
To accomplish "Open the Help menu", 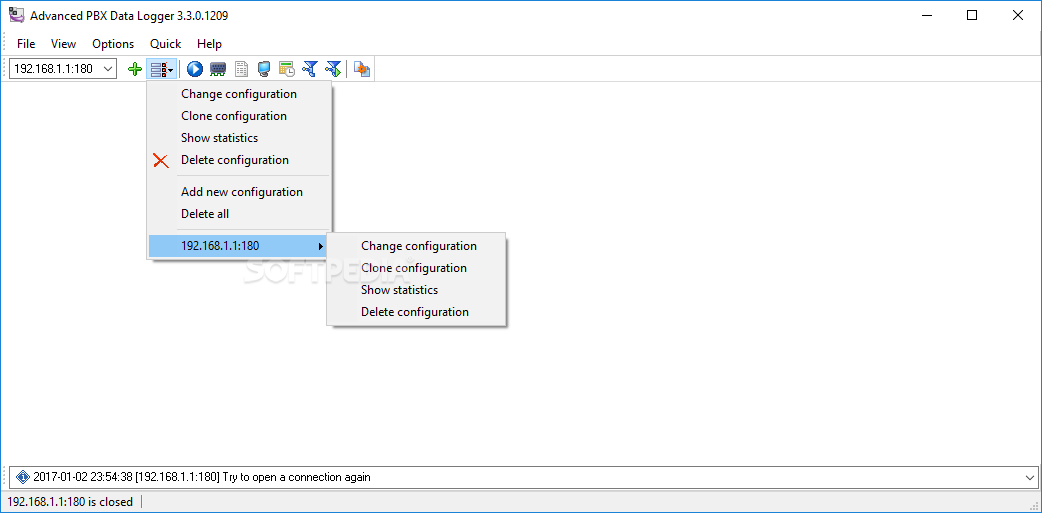I will (x=209, y=44).
